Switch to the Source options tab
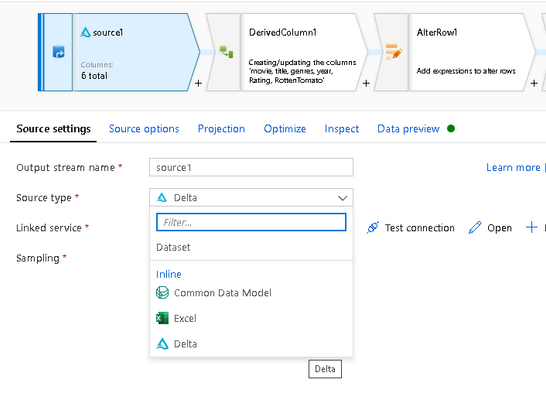Image resolution: width=546 pixels, height=400 pixels. click(144, 129)
